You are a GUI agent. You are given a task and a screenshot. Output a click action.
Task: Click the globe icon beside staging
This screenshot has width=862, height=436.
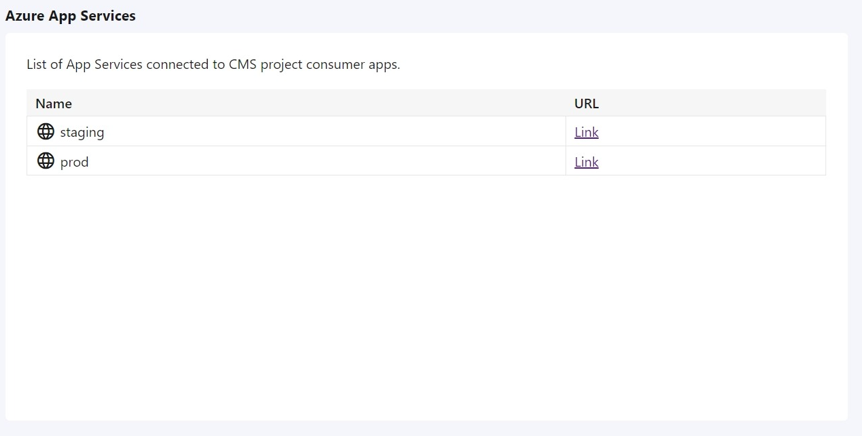coord(45,131)
